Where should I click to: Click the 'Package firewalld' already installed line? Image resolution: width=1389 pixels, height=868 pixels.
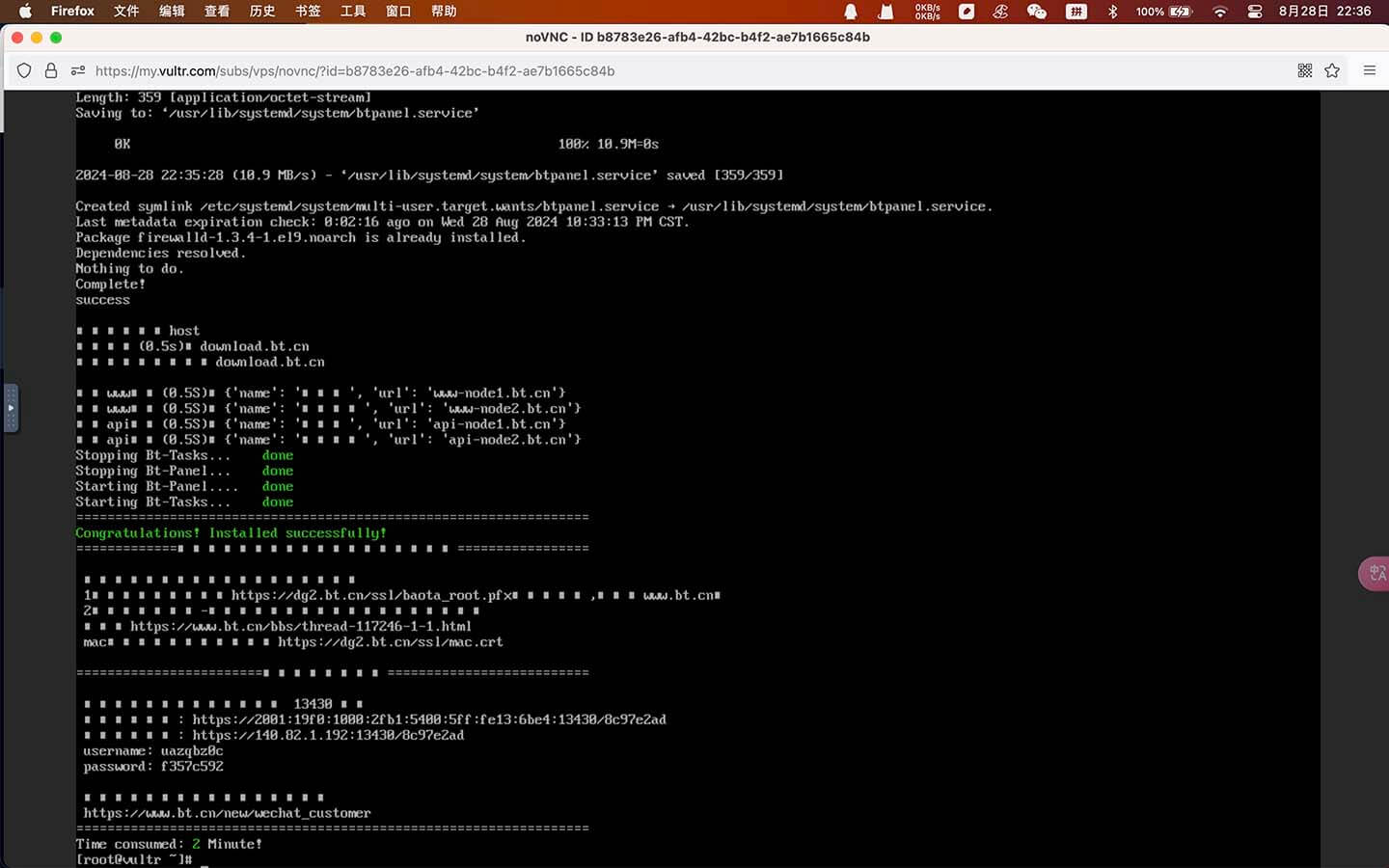click(x=301, y=237)
